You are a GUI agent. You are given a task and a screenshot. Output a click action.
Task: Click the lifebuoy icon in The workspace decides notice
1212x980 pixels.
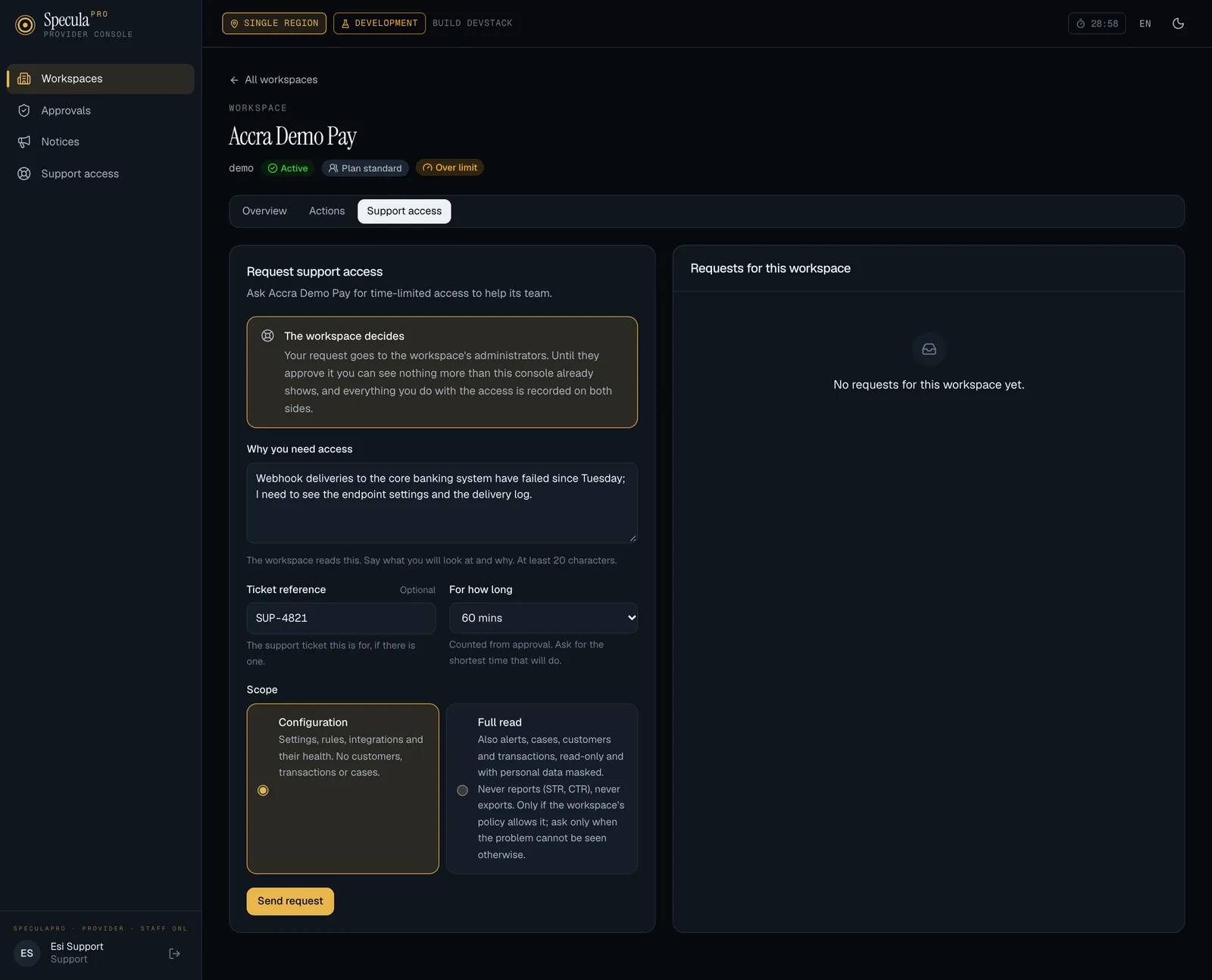point(267,336)
